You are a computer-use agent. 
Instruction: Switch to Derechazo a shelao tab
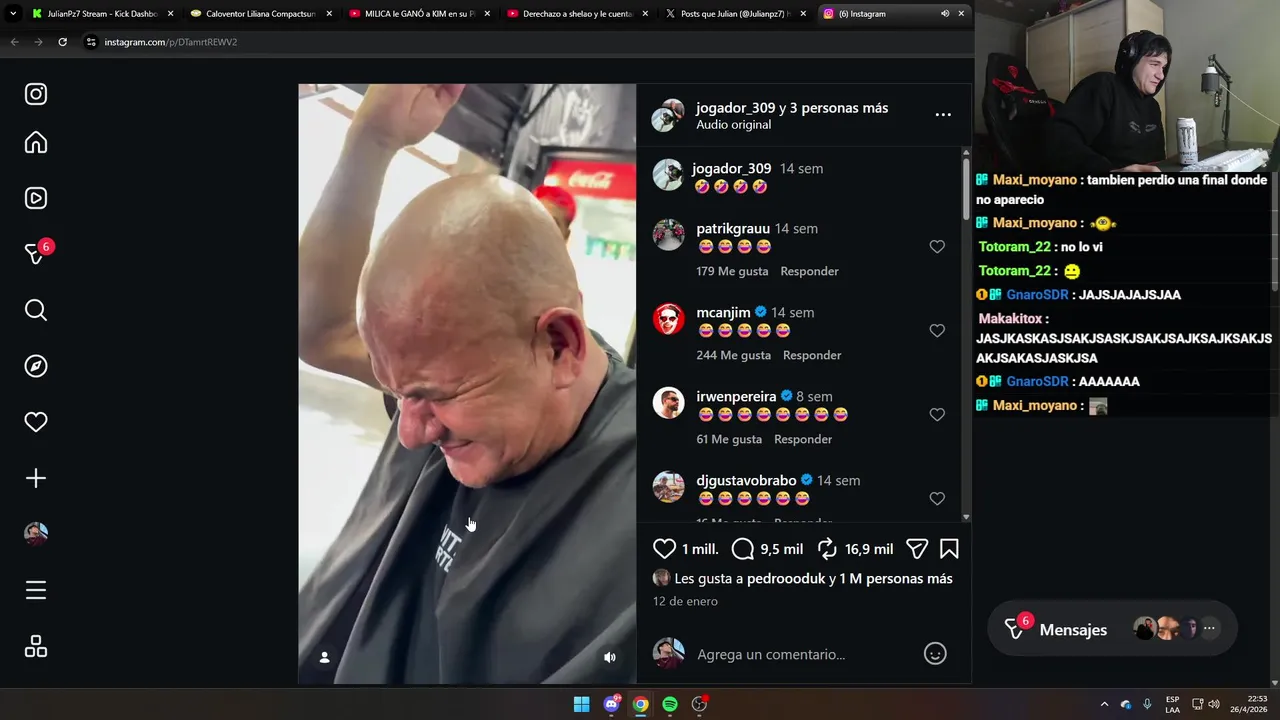pyautogui.click(x=575, y=14)
